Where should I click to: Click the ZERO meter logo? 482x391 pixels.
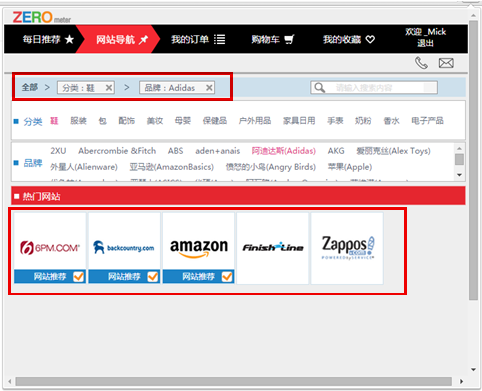click(42, 17)
